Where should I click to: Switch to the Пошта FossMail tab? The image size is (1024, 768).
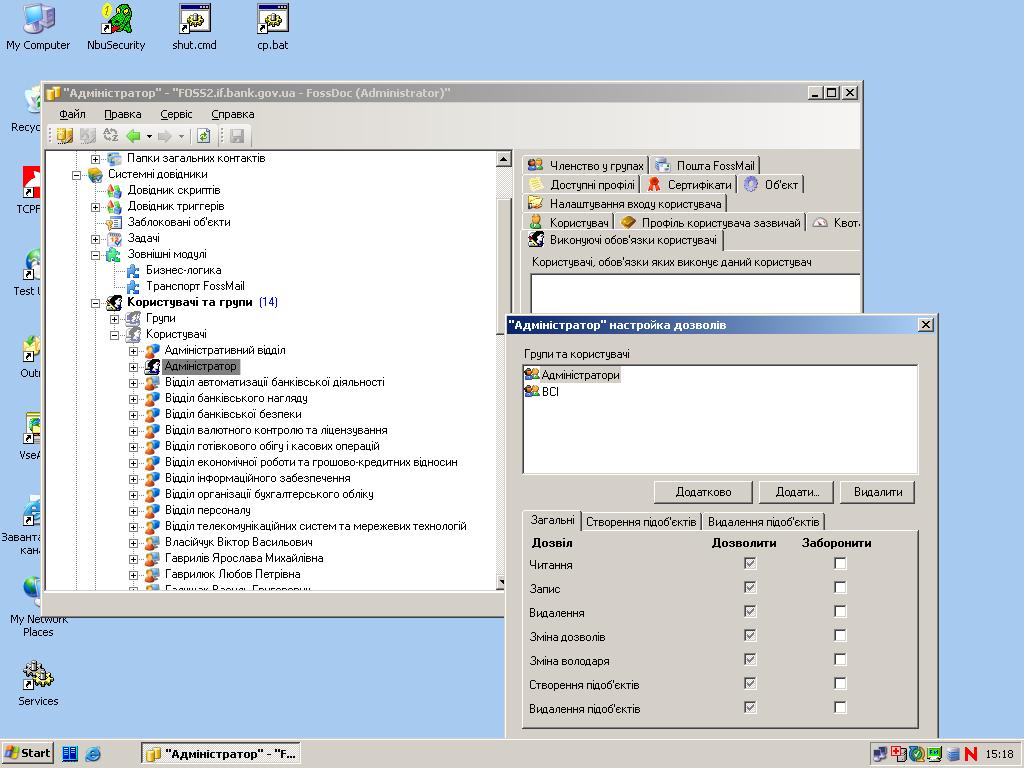705,165
